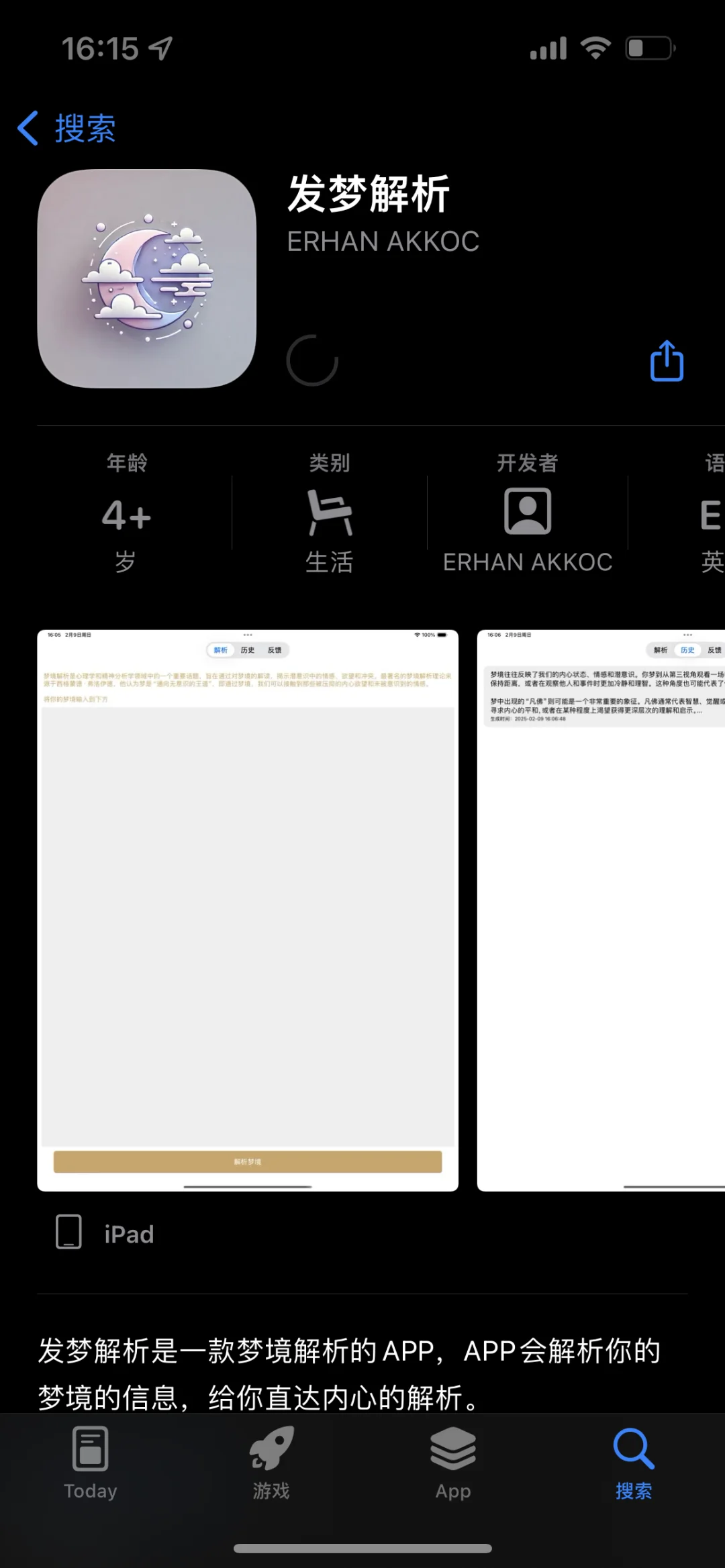The height and width of the screenshot is (1568, 725).
Task: Tap ERHAN AKKOC under 开发者 column
Action: [x=528, y=562]
